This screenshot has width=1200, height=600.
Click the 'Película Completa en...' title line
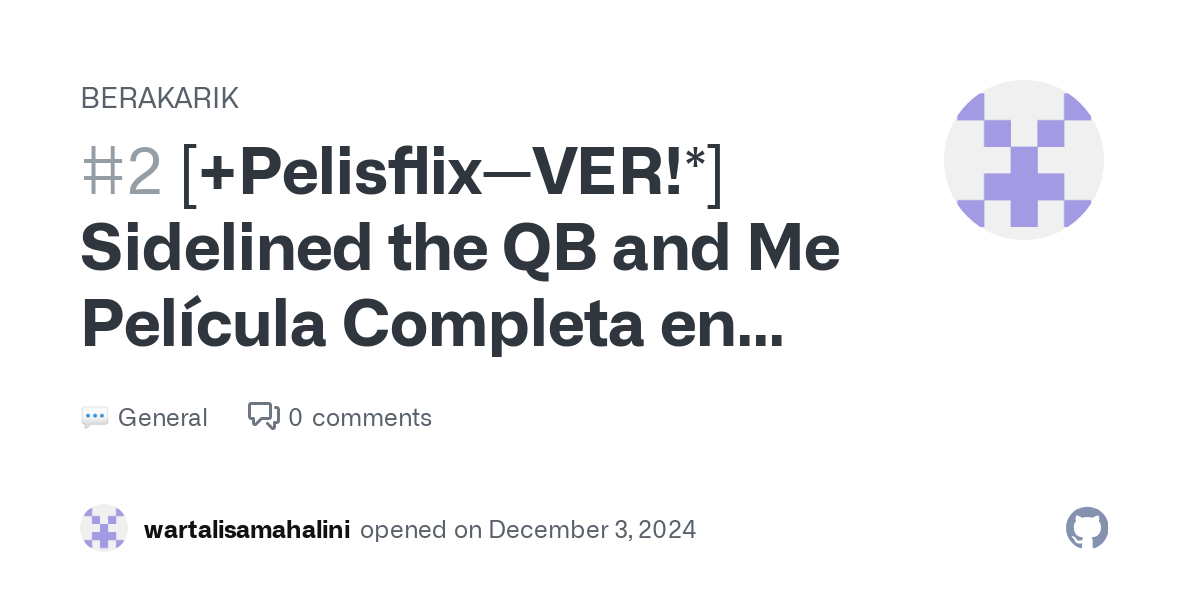pyautogui.click(x=432, y=327)
